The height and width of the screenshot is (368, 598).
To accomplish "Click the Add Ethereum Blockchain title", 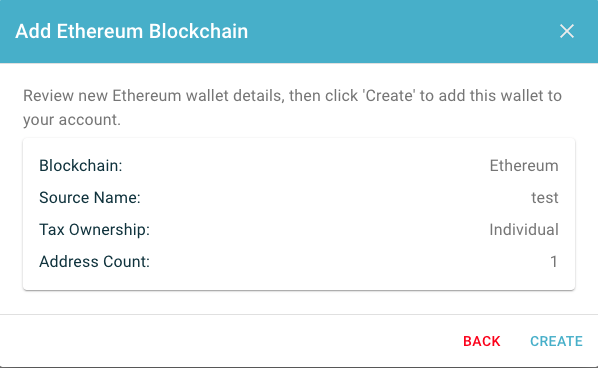I will [132, 31].
